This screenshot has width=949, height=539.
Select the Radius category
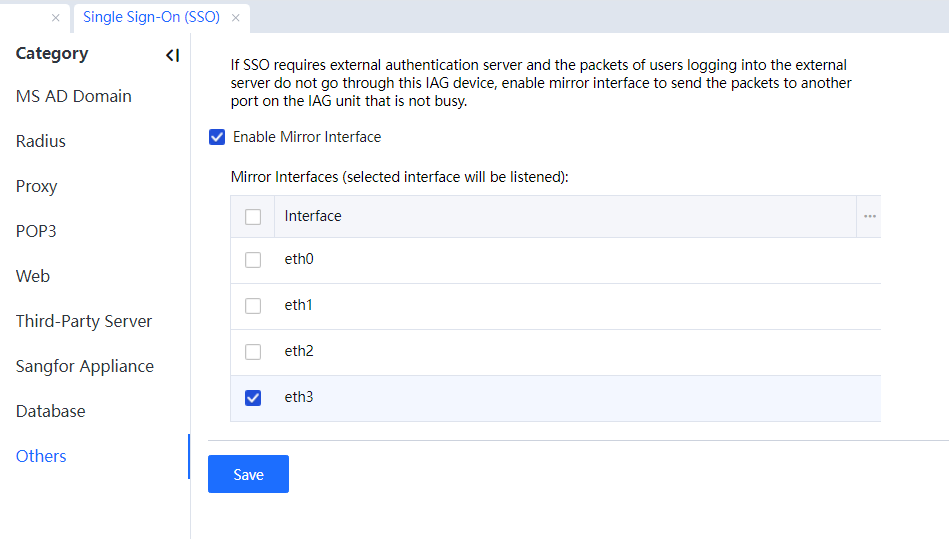tap(41, 141)
